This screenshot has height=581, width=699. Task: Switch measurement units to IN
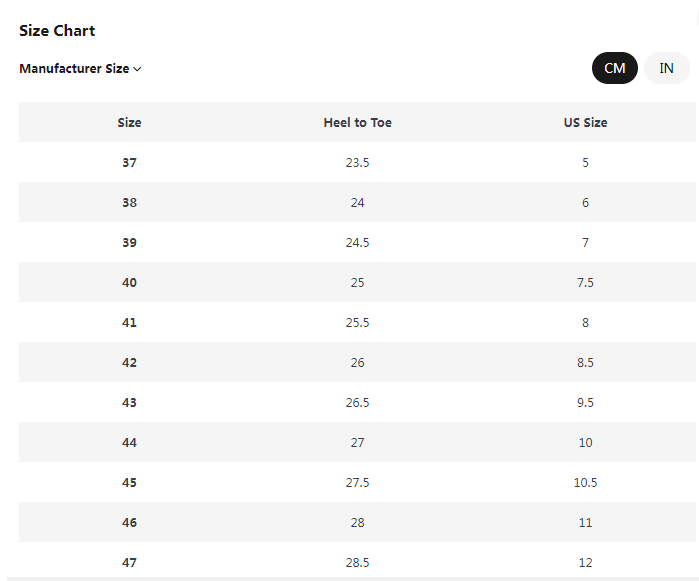666,68
